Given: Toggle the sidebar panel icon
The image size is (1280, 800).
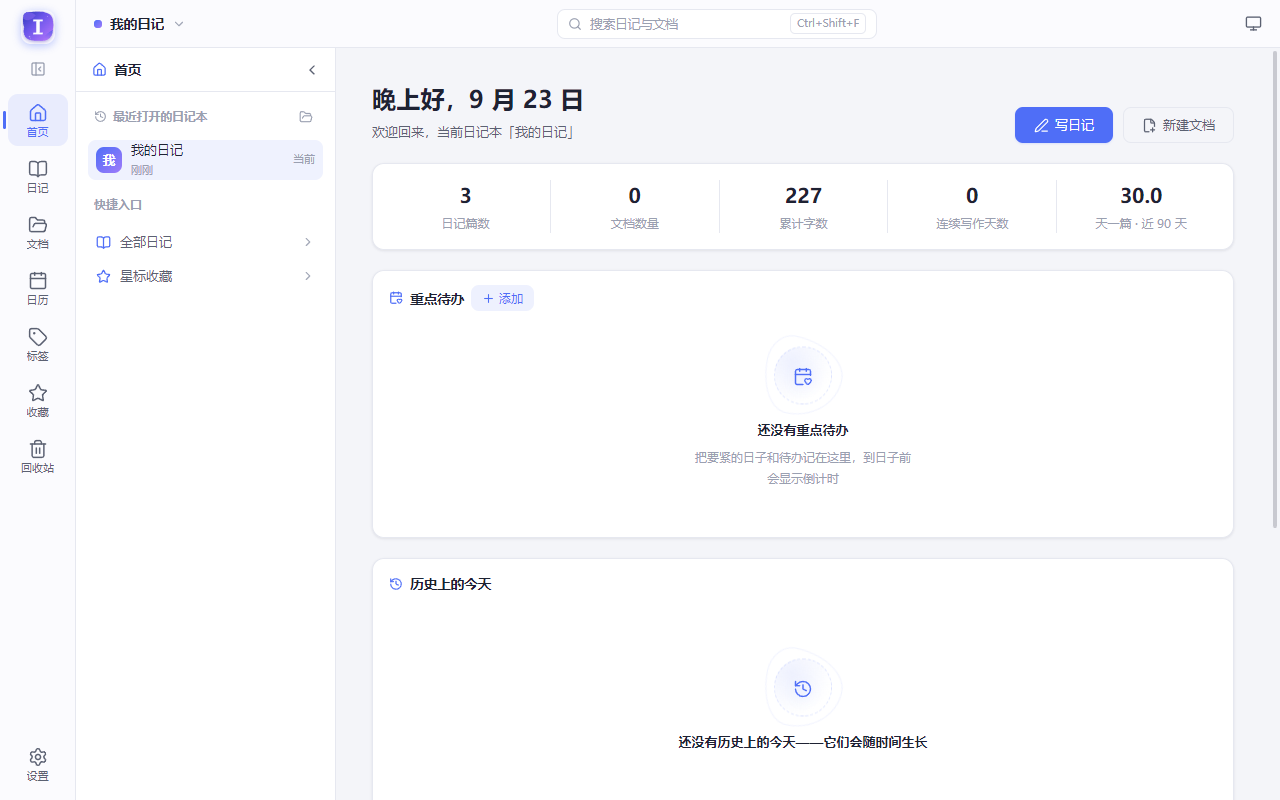Looking at the screenshot, I should [38, 69].
